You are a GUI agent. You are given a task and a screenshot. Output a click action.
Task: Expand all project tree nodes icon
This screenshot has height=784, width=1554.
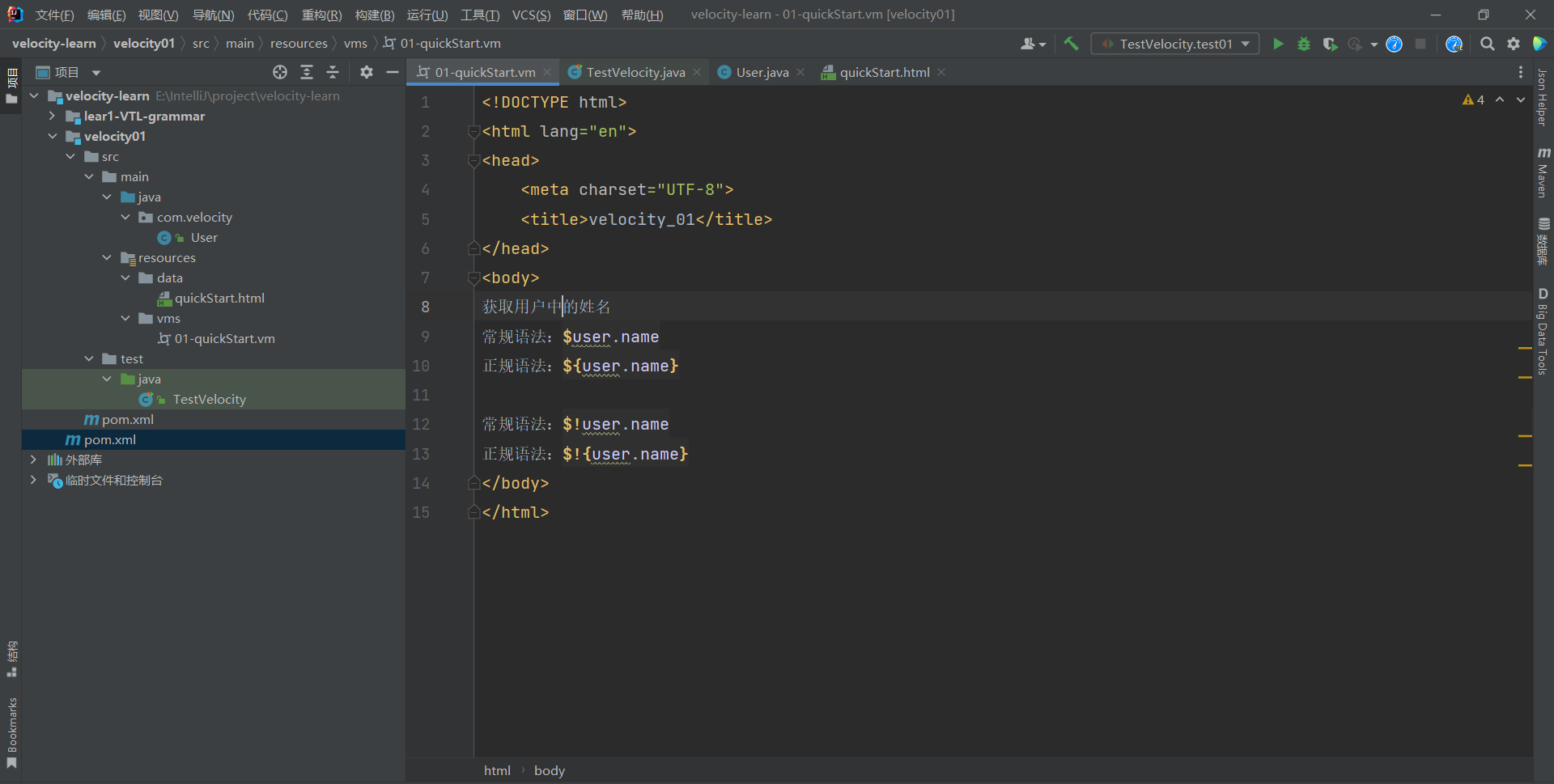tap(307, 72)
